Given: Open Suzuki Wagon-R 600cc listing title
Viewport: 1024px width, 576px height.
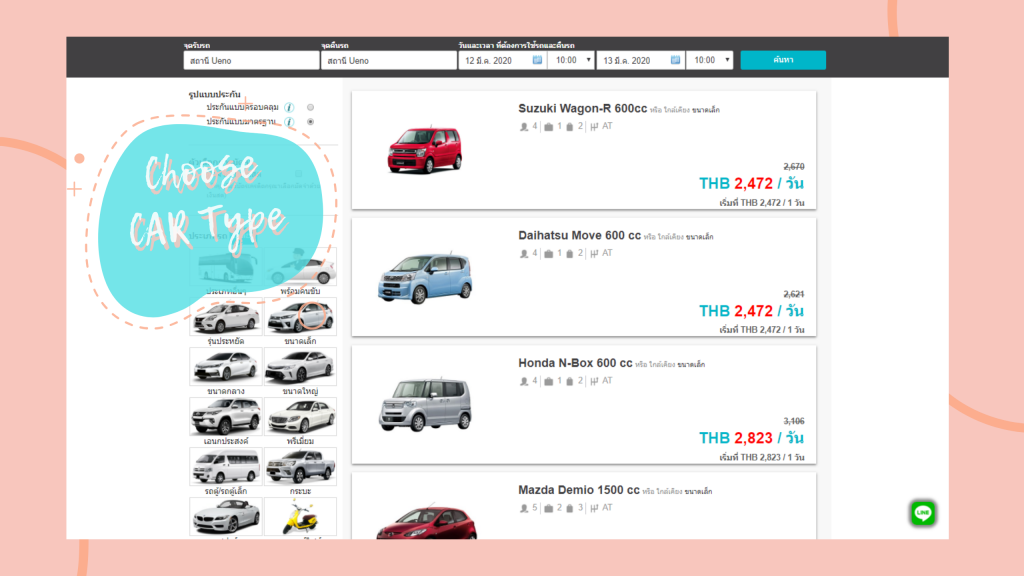Looking at the screenshot, I should [583, 108].
